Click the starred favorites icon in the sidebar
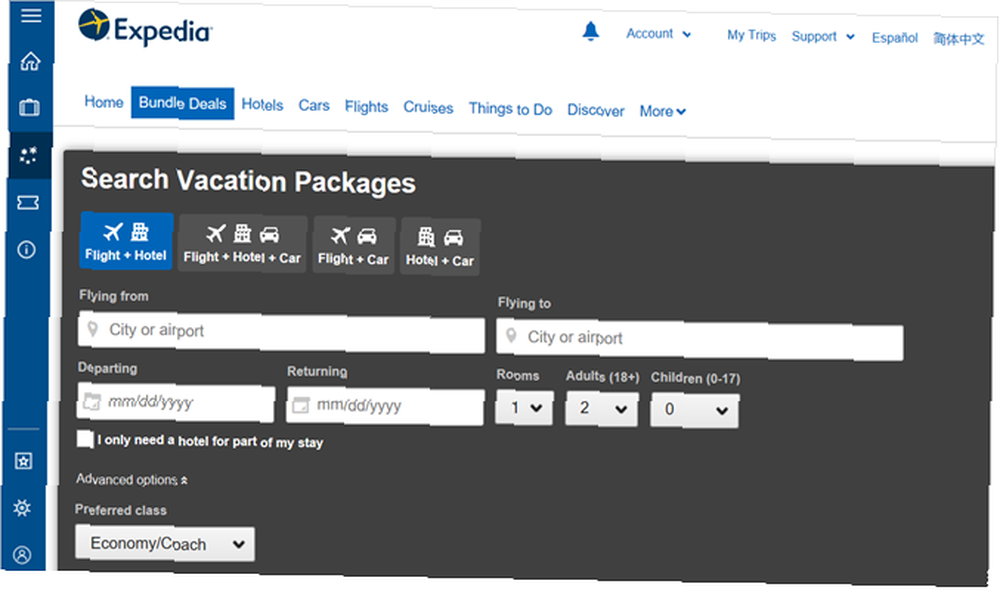 click(x=24, y=461)
